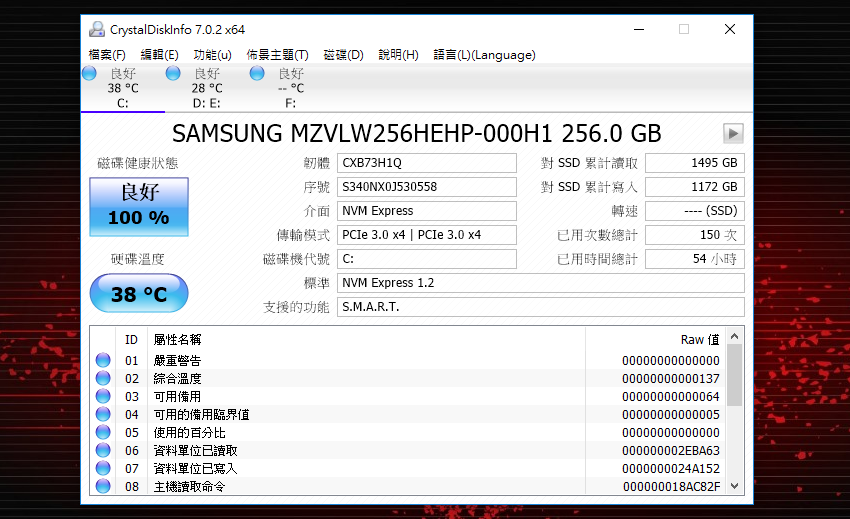Click the power on hours 54 小時
This screenshot has height=519, width=850.
click(694, 259)
